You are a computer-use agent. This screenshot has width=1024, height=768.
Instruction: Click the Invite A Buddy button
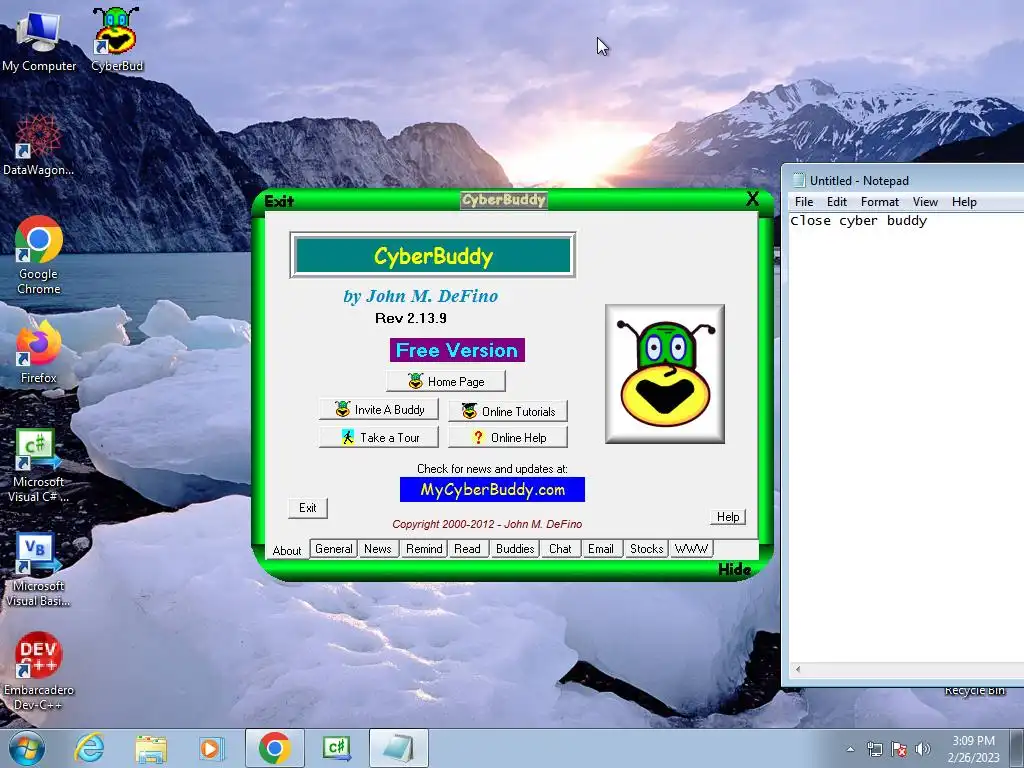point(379,409)
